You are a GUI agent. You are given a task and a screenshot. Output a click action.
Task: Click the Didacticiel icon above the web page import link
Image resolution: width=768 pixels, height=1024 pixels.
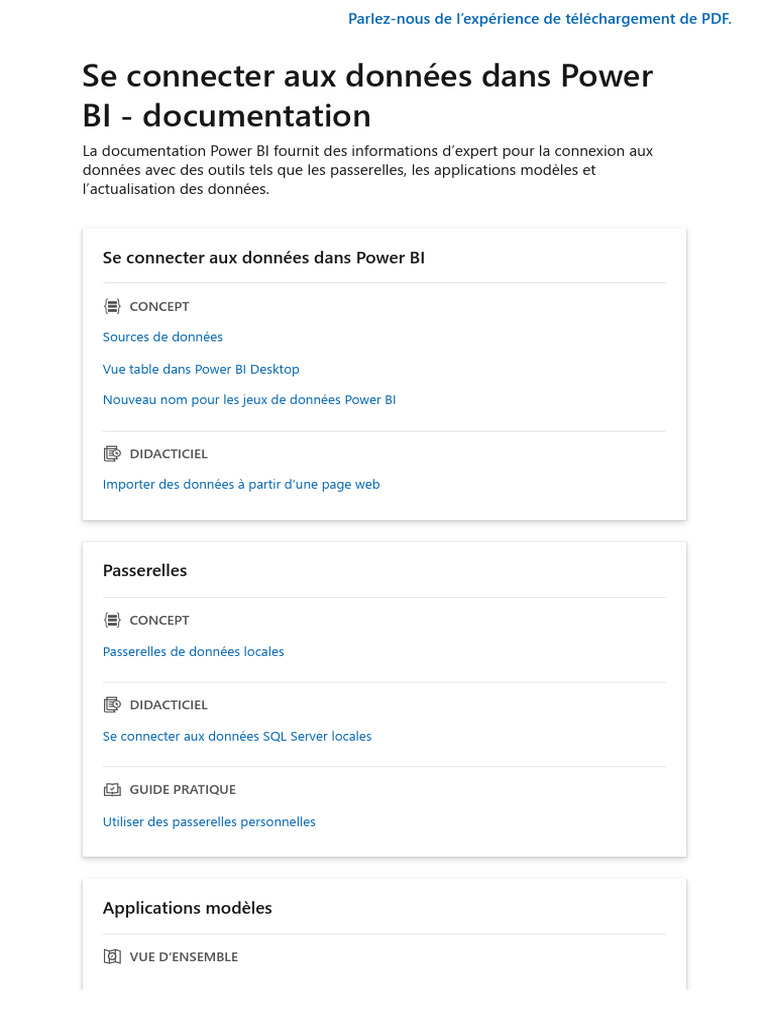point(112,454)
